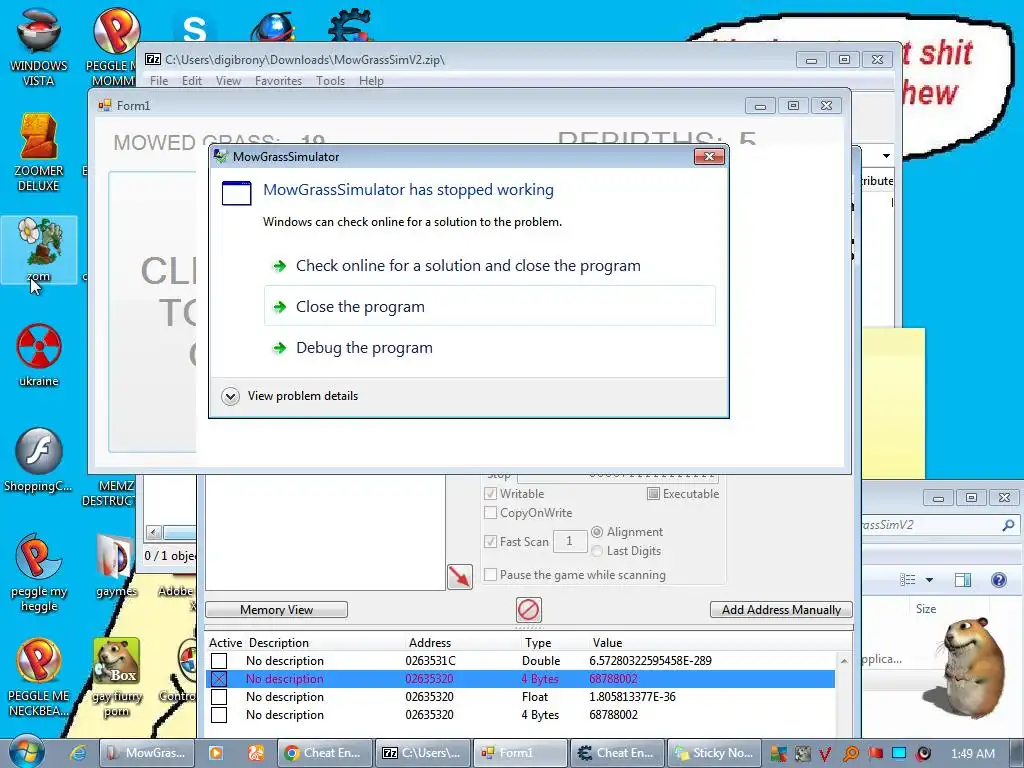The image size is (1024, 768).
Task: Select the peggle my heggle desktop icon
Action: pos(39,573)
